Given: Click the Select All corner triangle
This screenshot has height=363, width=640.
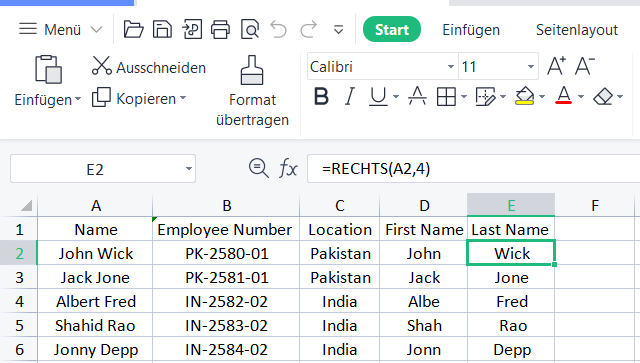Looking at the screenshot, I should [26, 205].
